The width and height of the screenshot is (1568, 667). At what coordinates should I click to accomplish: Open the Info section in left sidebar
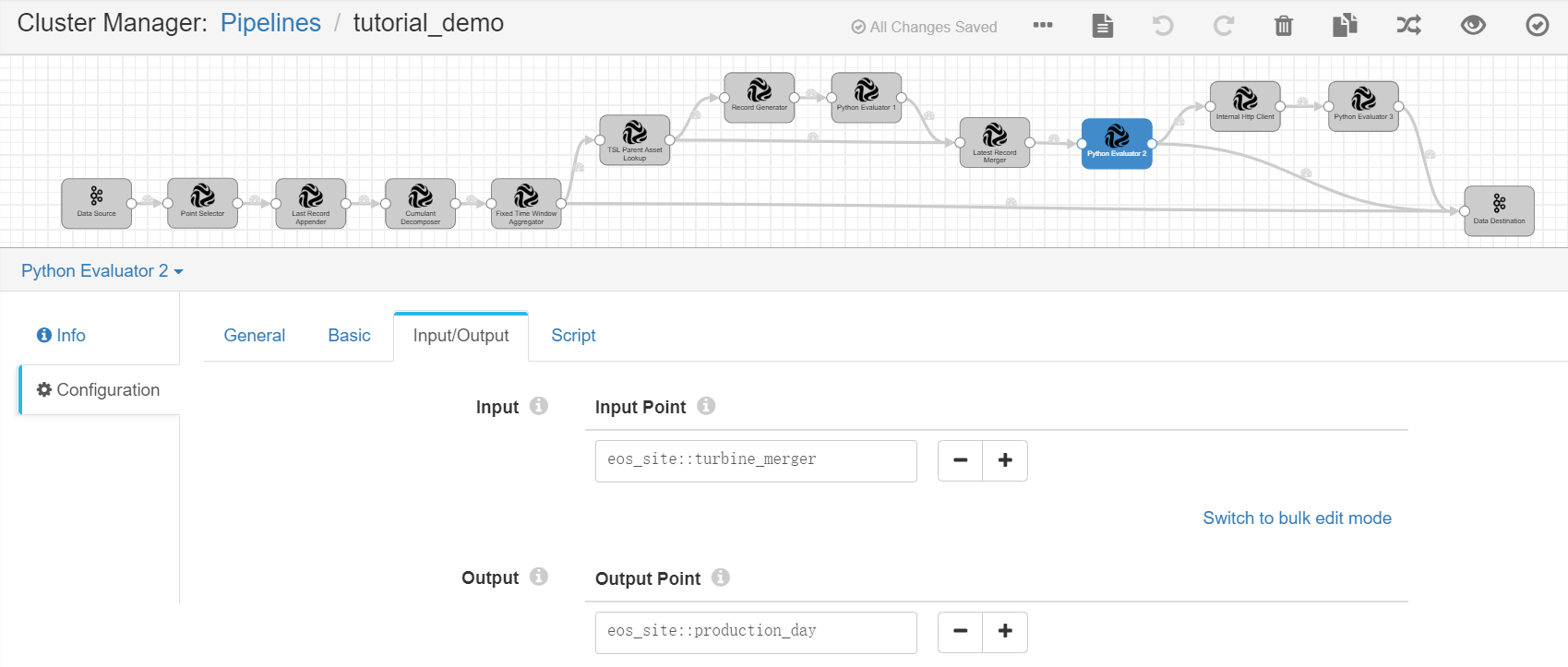click(62, 336)
